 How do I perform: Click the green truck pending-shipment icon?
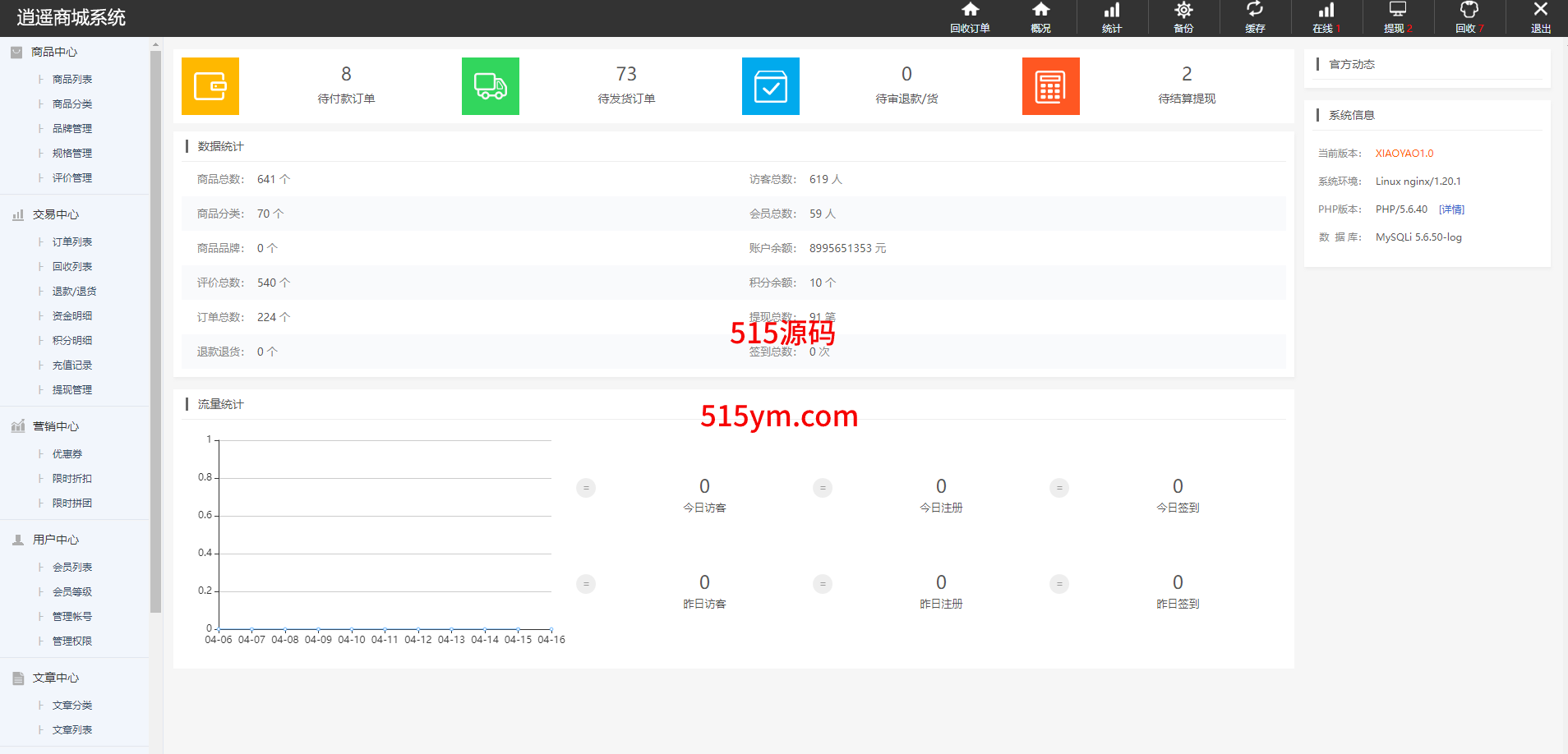[491, 86]
